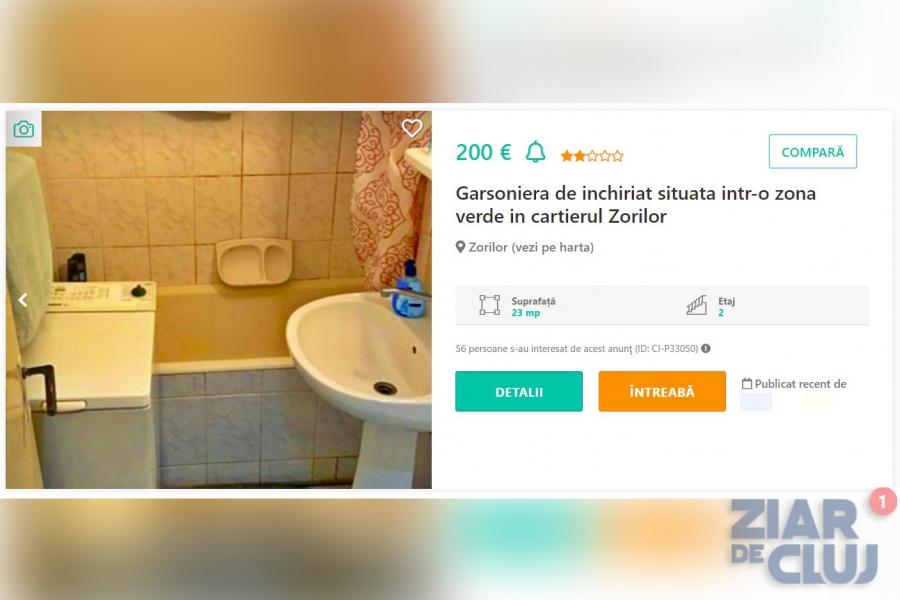Click the orange ÎNTREABĂ button
The width and height of the screenshot is (900, 600).
[662, 392]
